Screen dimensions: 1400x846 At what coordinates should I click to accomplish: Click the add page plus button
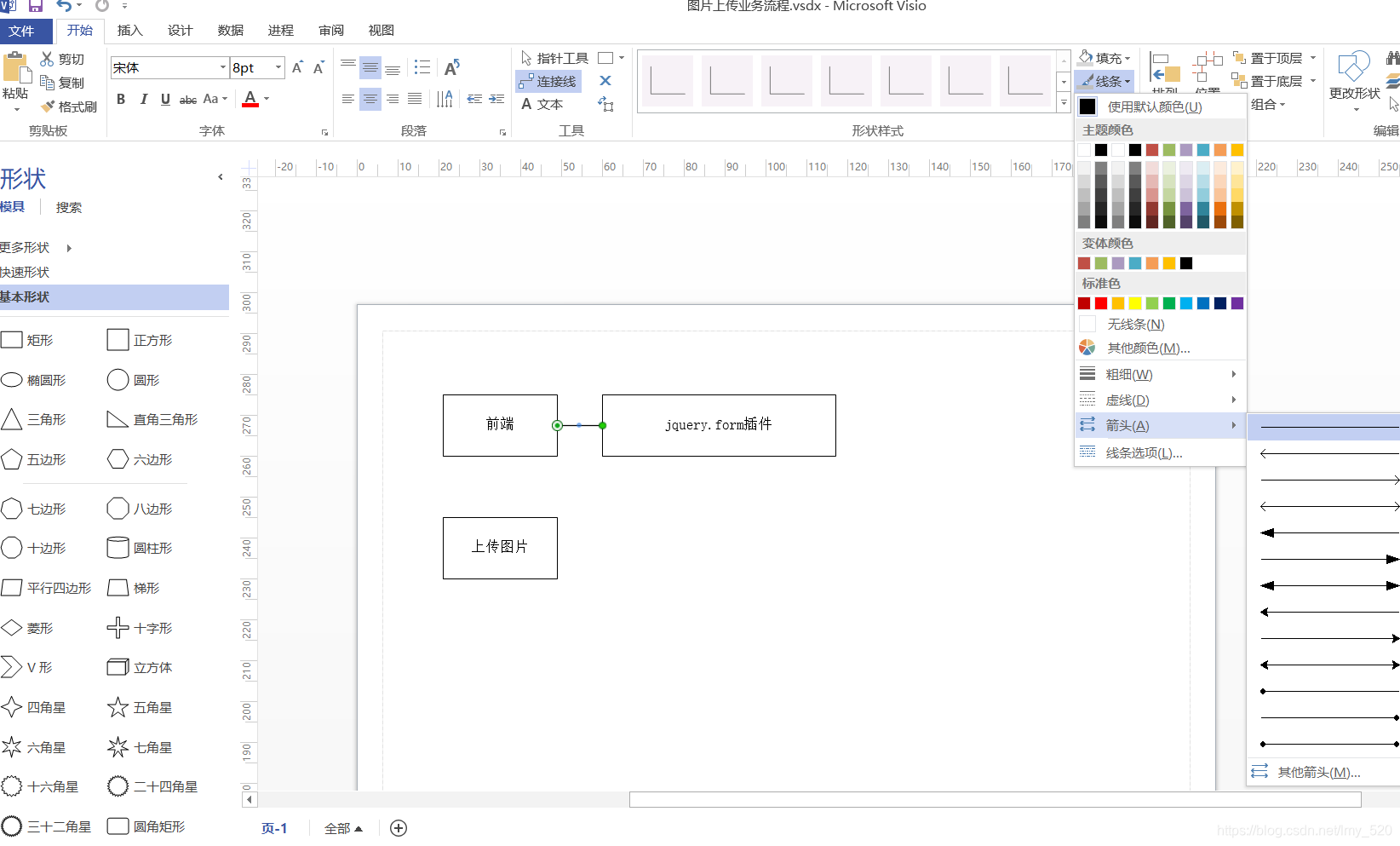click(399, 828)
